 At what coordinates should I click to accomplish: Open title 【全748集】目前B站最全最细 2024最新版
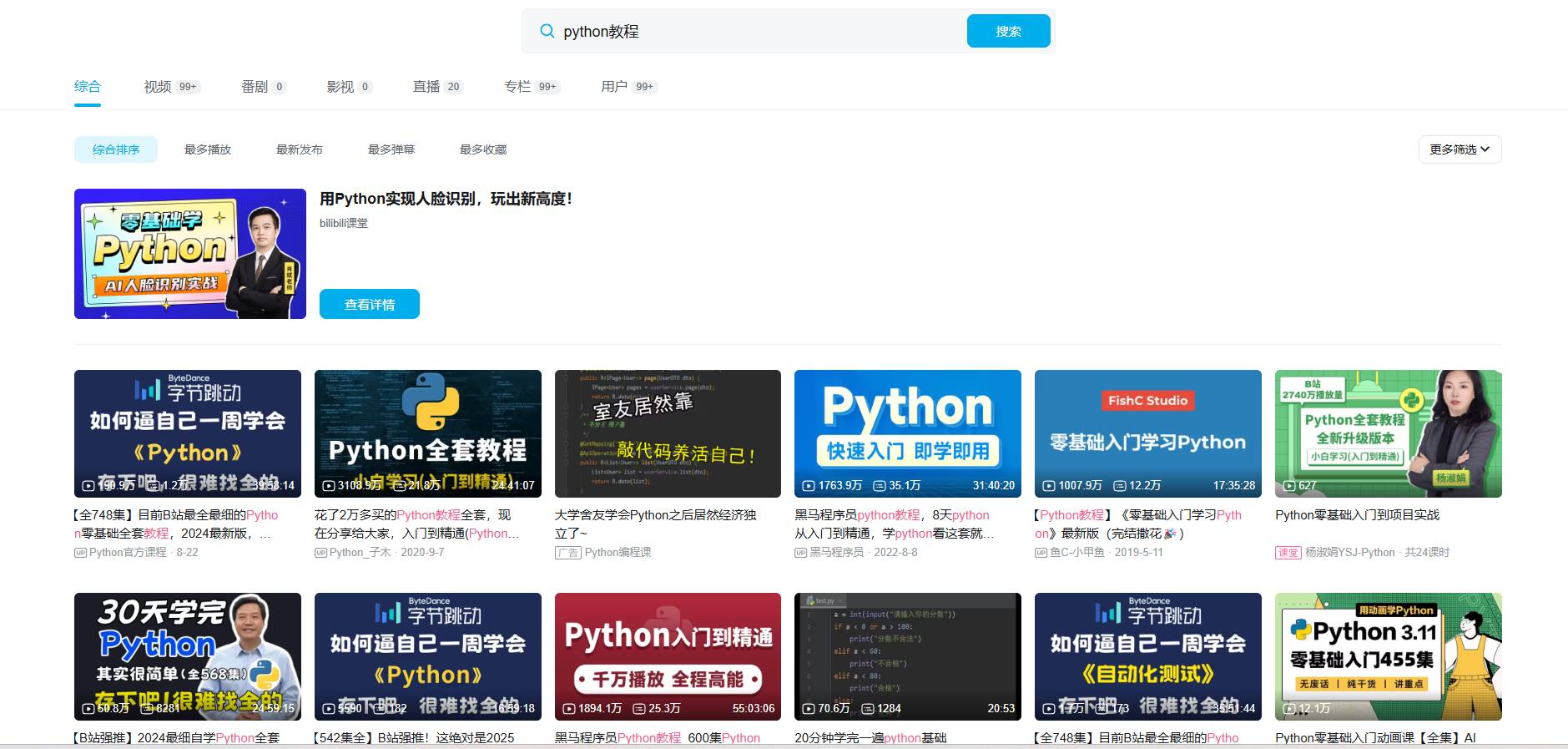[x=176, y=524]
